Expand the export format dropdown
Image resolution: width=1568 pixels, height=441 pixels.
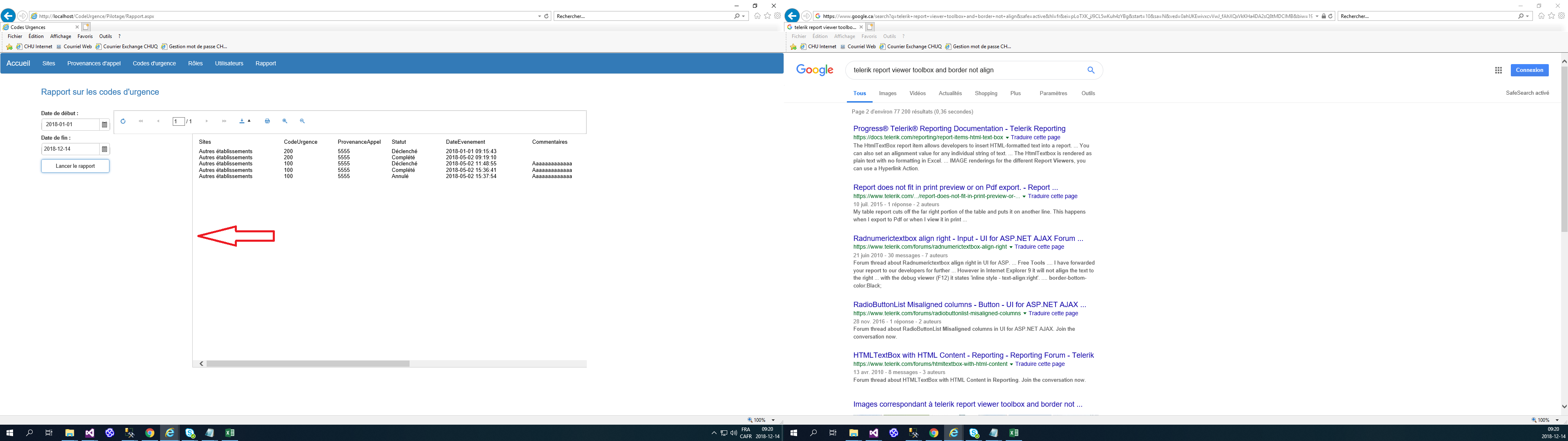249,120
